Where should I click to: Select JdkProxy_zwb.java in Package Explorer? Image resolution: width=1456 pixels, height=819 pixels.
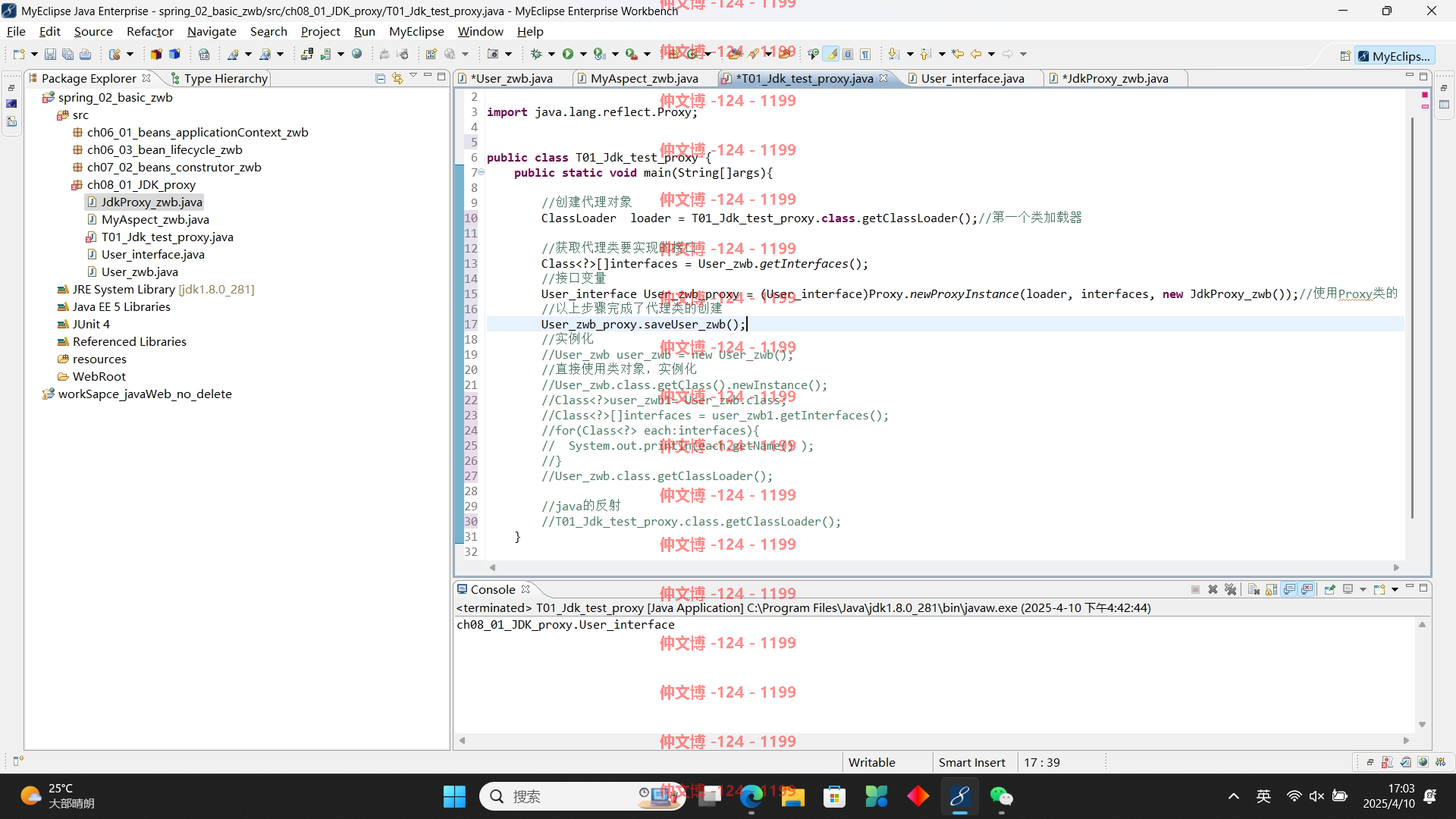click(145, 202)
